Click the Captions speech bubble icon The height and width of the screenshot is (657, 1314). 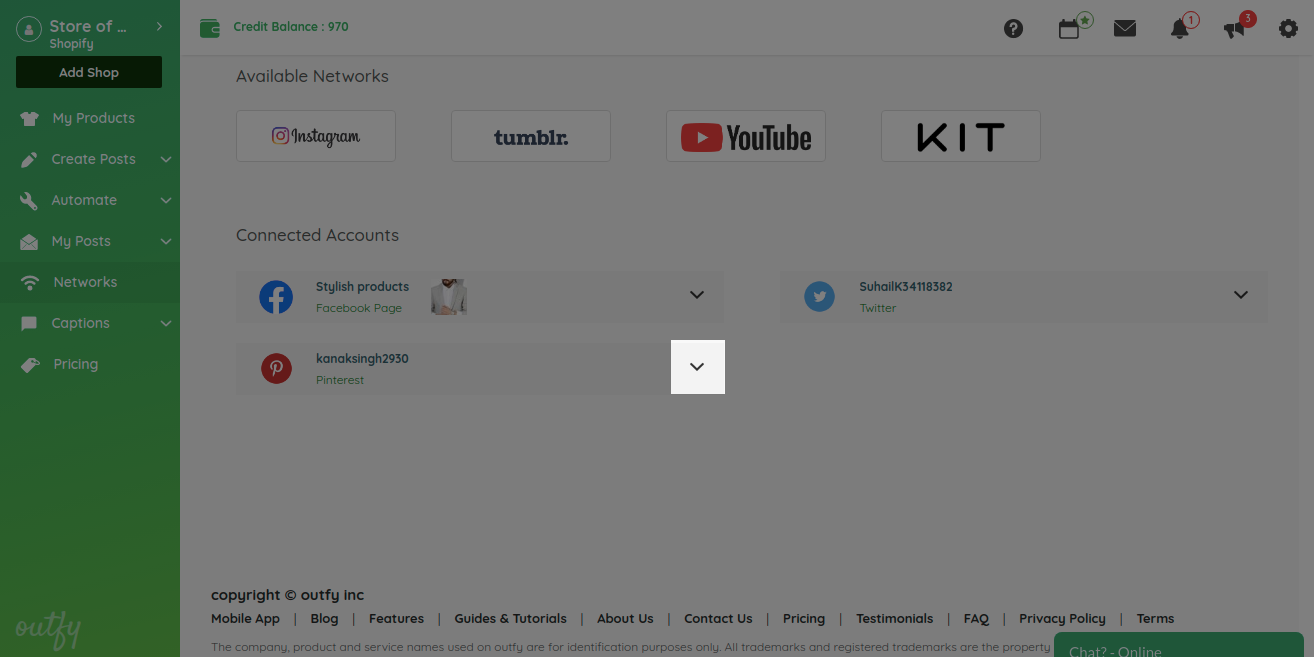tap(30, 323)
